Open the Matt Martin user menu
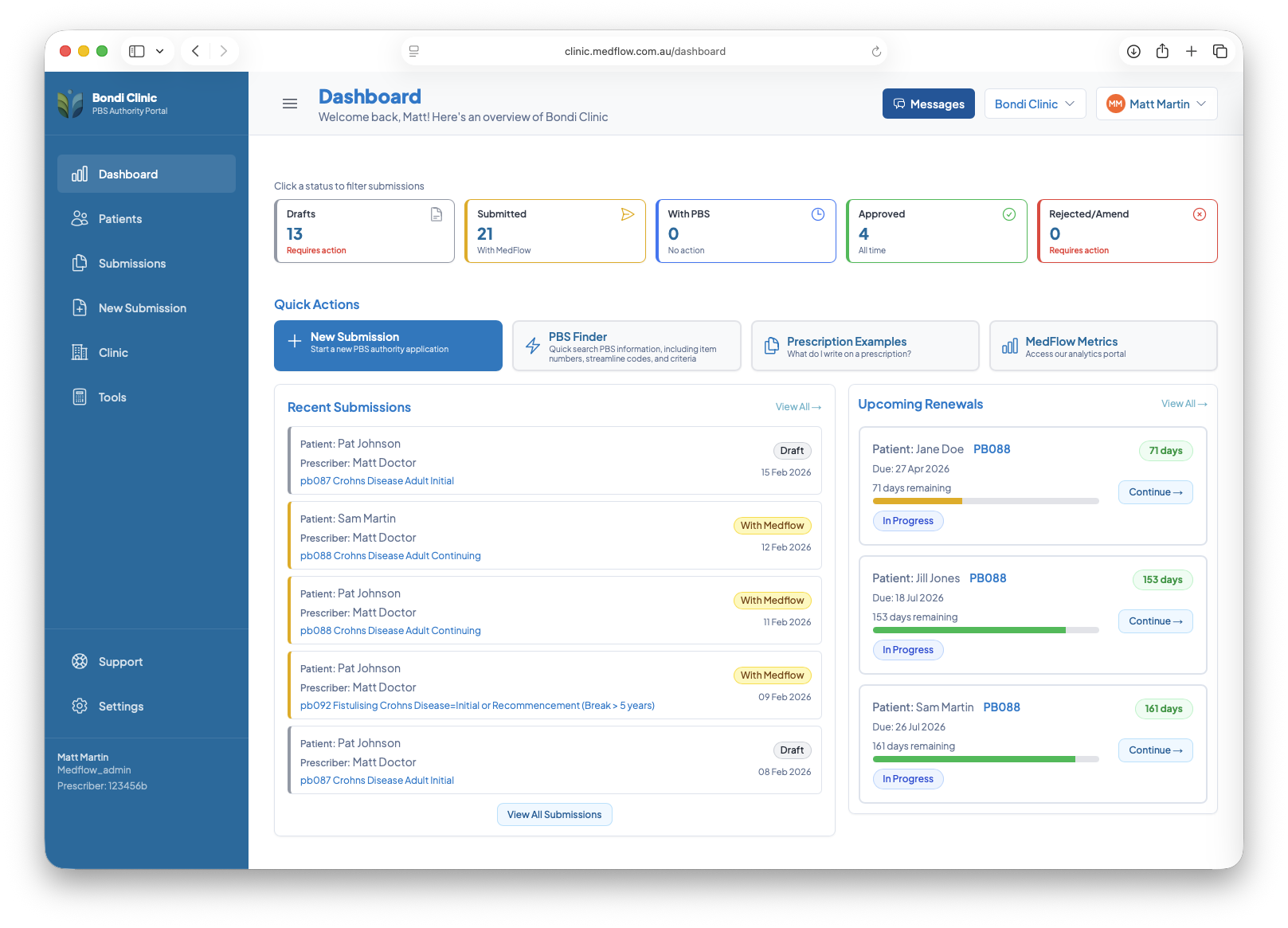 tap(1157, 104)
